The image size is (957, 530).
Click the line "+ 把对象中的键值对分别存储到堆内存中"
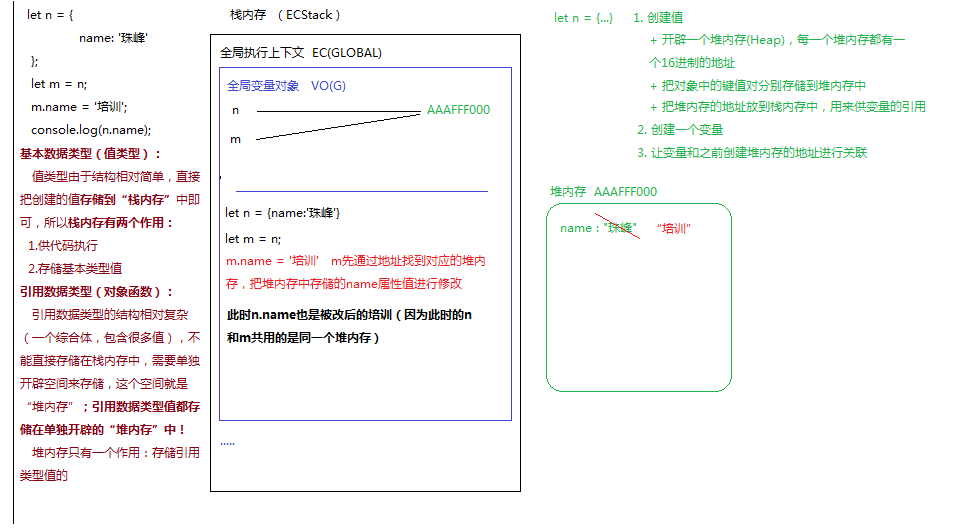pos(757,86)
